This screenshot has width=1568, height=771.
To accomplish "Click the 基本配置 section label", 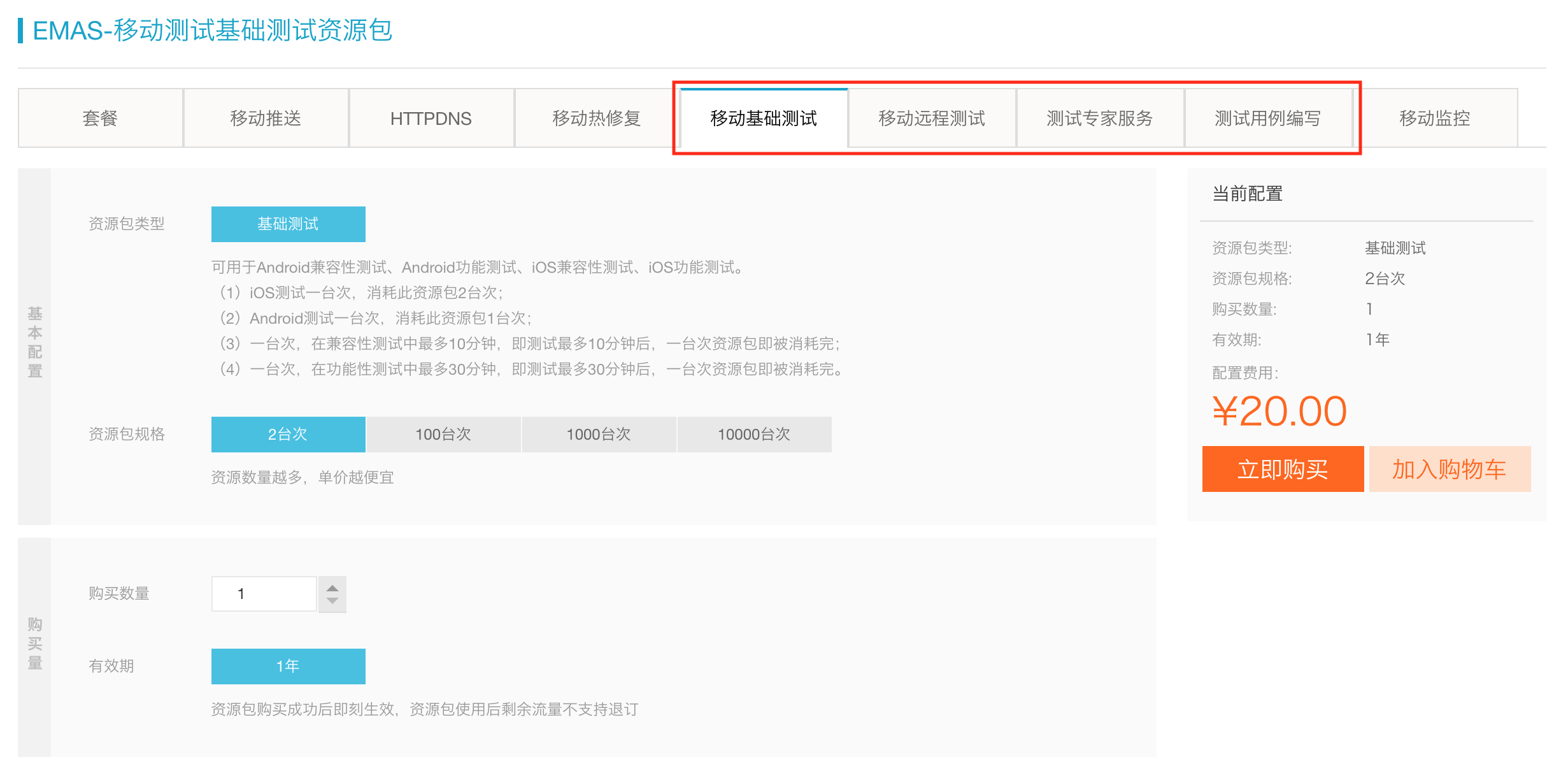I will pos(35,342).
